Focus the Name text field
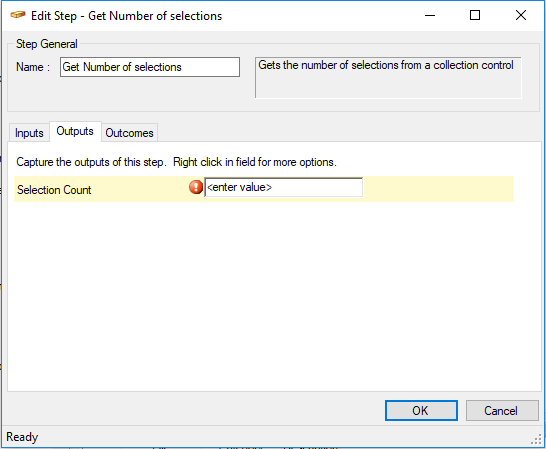Screen dimensions: 546x449 tap(150, 67)
